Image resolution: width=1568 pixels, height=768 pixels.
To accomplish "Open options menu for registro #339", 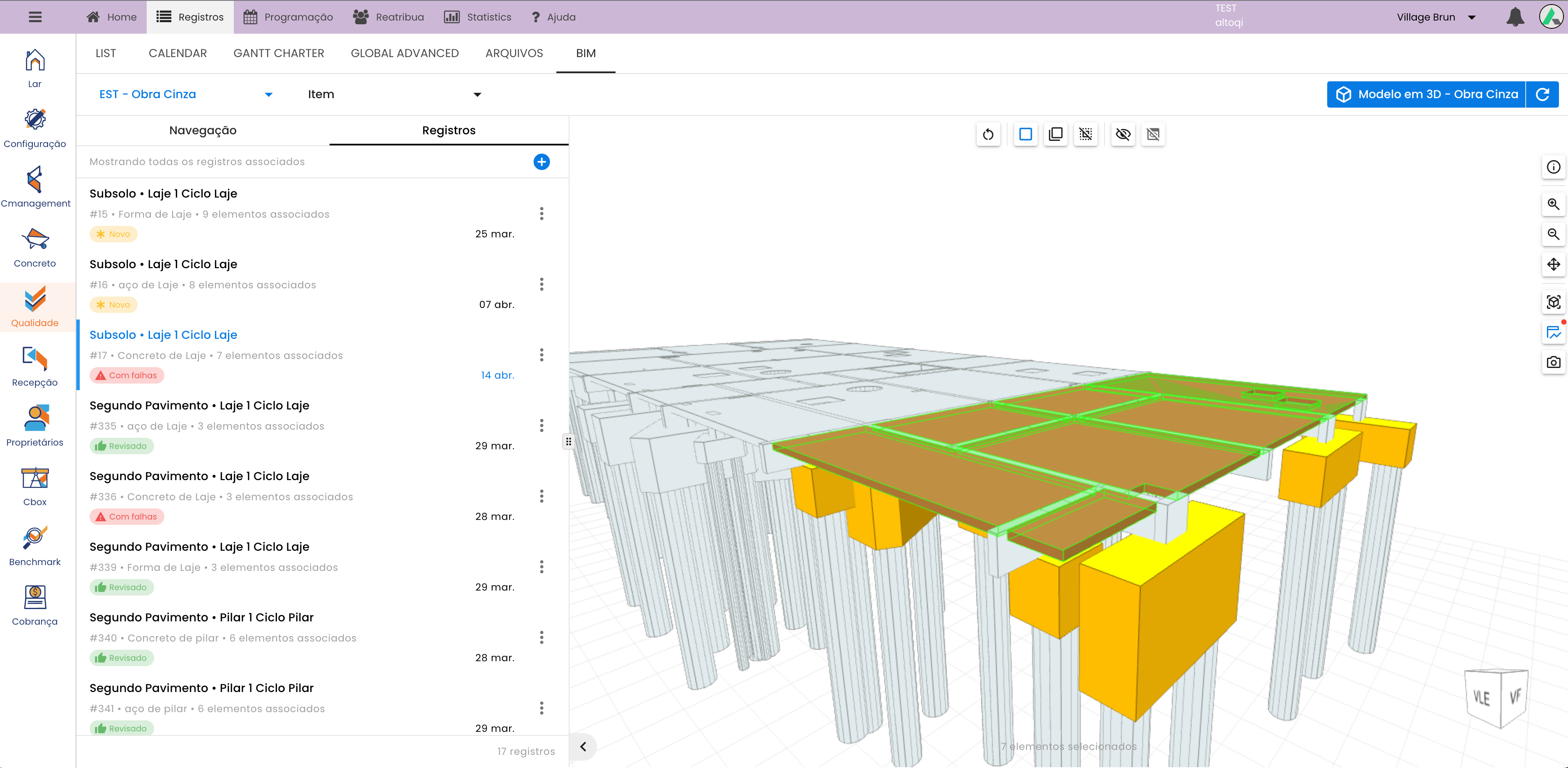I will pos(541,567).
